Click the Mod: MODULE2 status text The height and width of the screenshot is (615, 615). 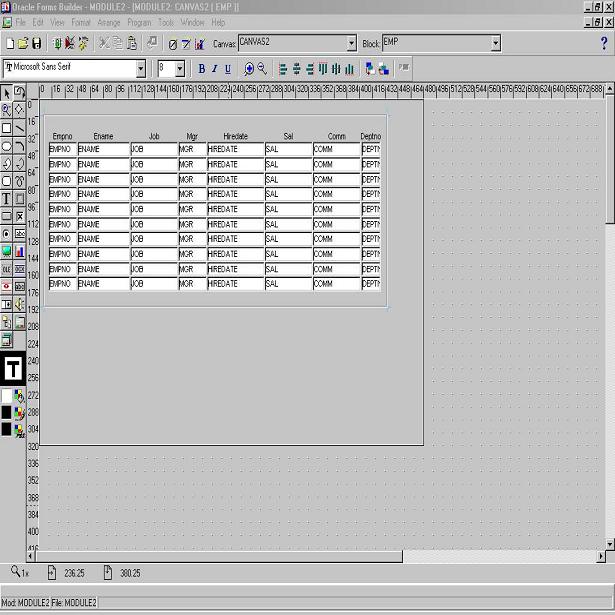(x=25, y=602)
